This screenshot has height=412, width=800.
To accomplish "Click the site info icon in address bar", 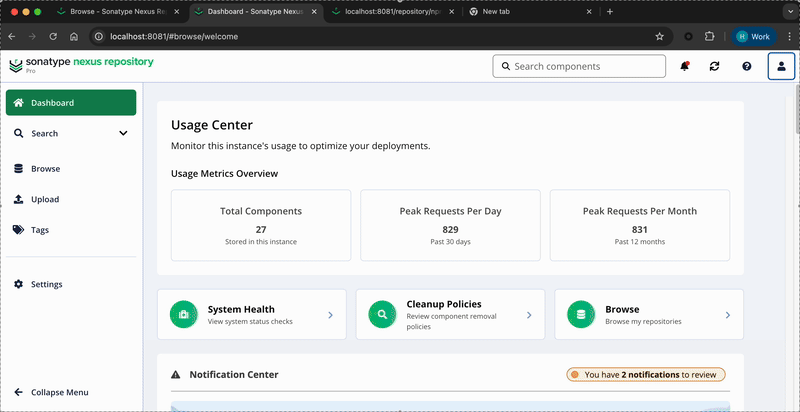I will point(99,37).
